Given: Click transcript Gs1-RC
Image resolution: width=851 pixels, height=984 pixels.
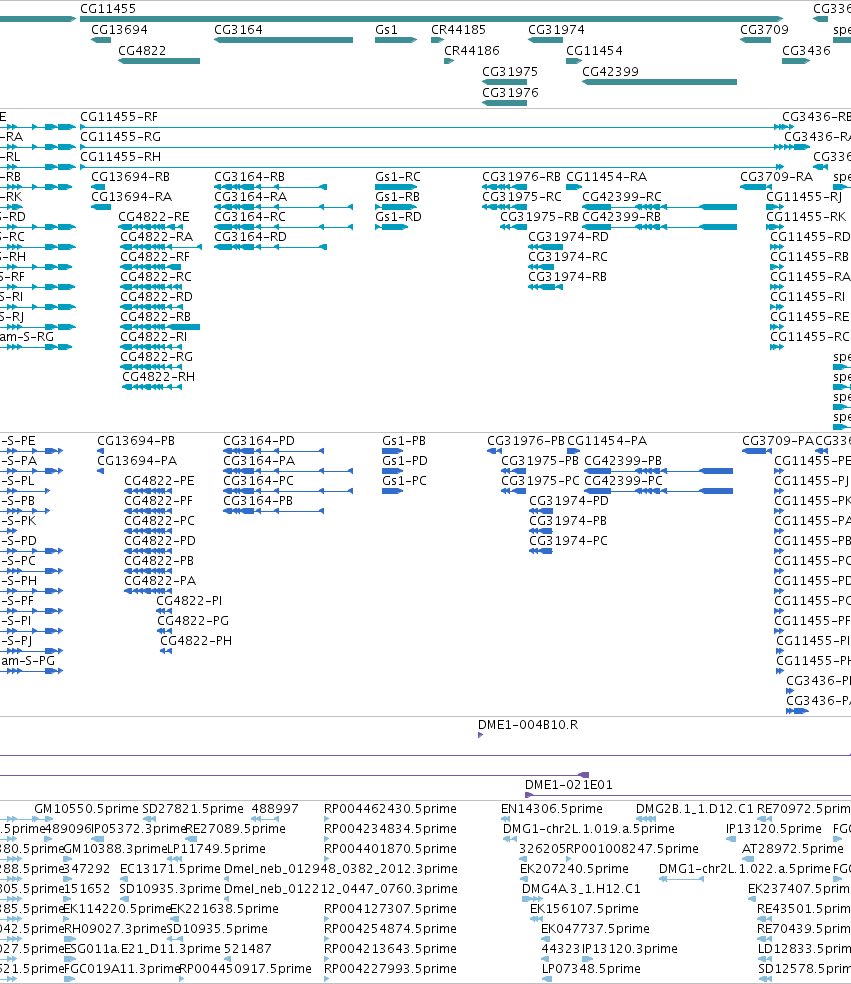Looking at the screenshot, I should click(x=397, y=177).
